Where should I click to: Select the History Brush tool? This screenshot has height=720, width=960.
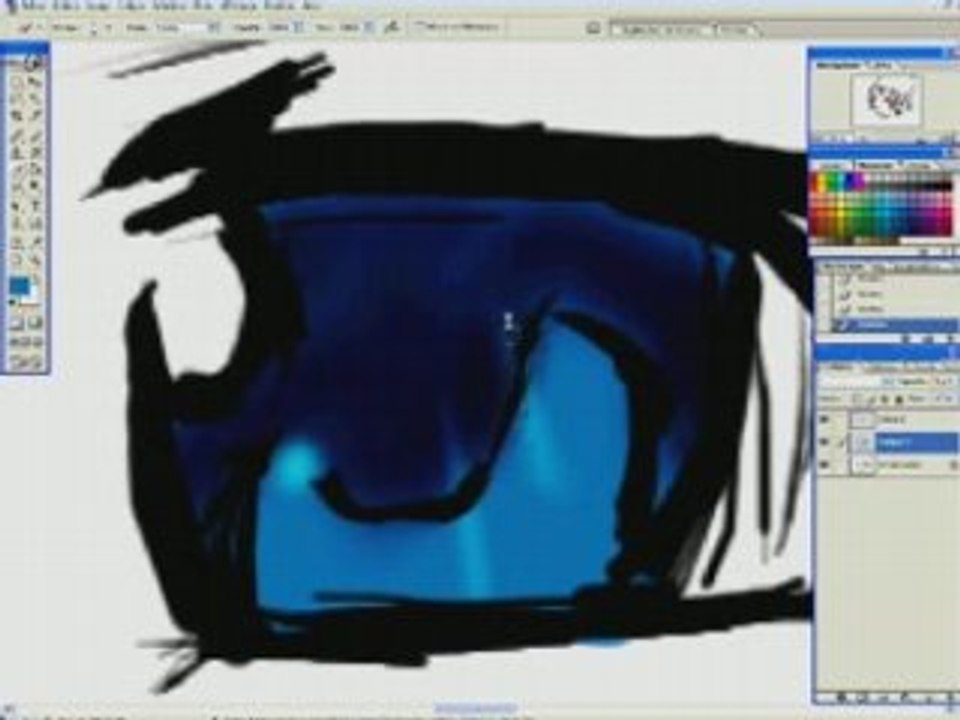[34, 152]
